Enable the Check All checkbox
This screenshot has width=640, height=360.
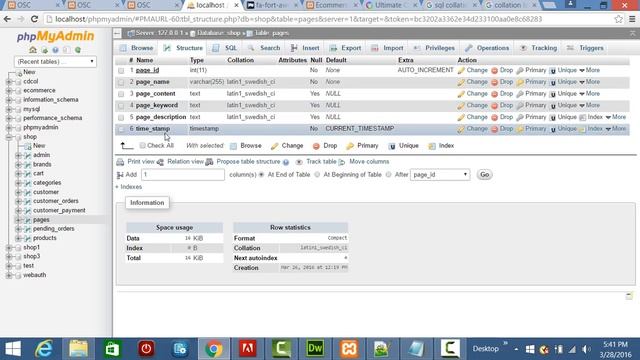pos(142,146)
